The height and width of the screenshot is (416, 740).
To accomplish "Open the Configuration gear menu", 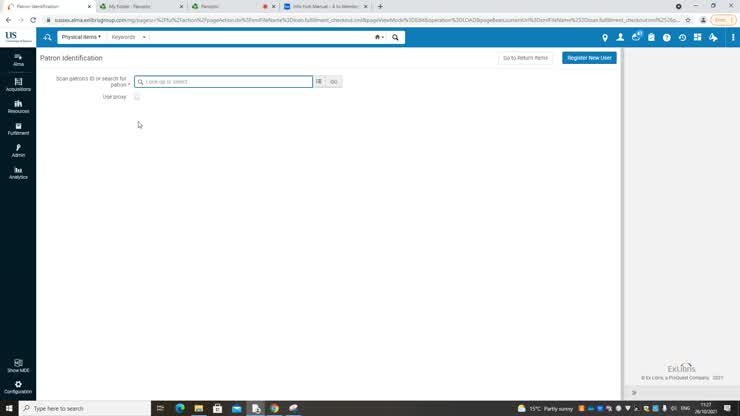I will 18,386.
